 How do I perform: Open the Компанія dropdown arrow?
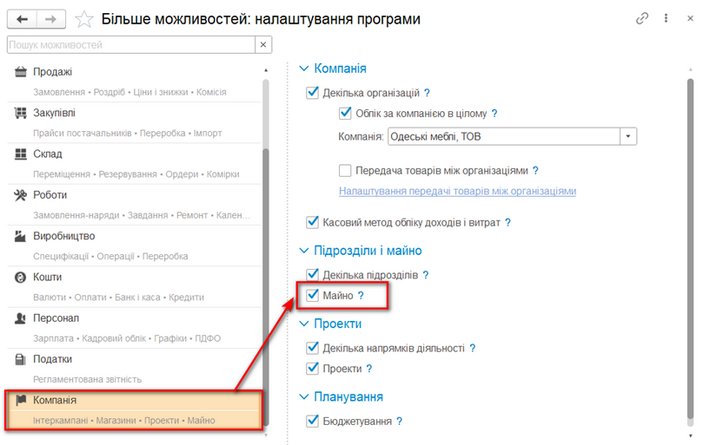click(x=628, y=136)
